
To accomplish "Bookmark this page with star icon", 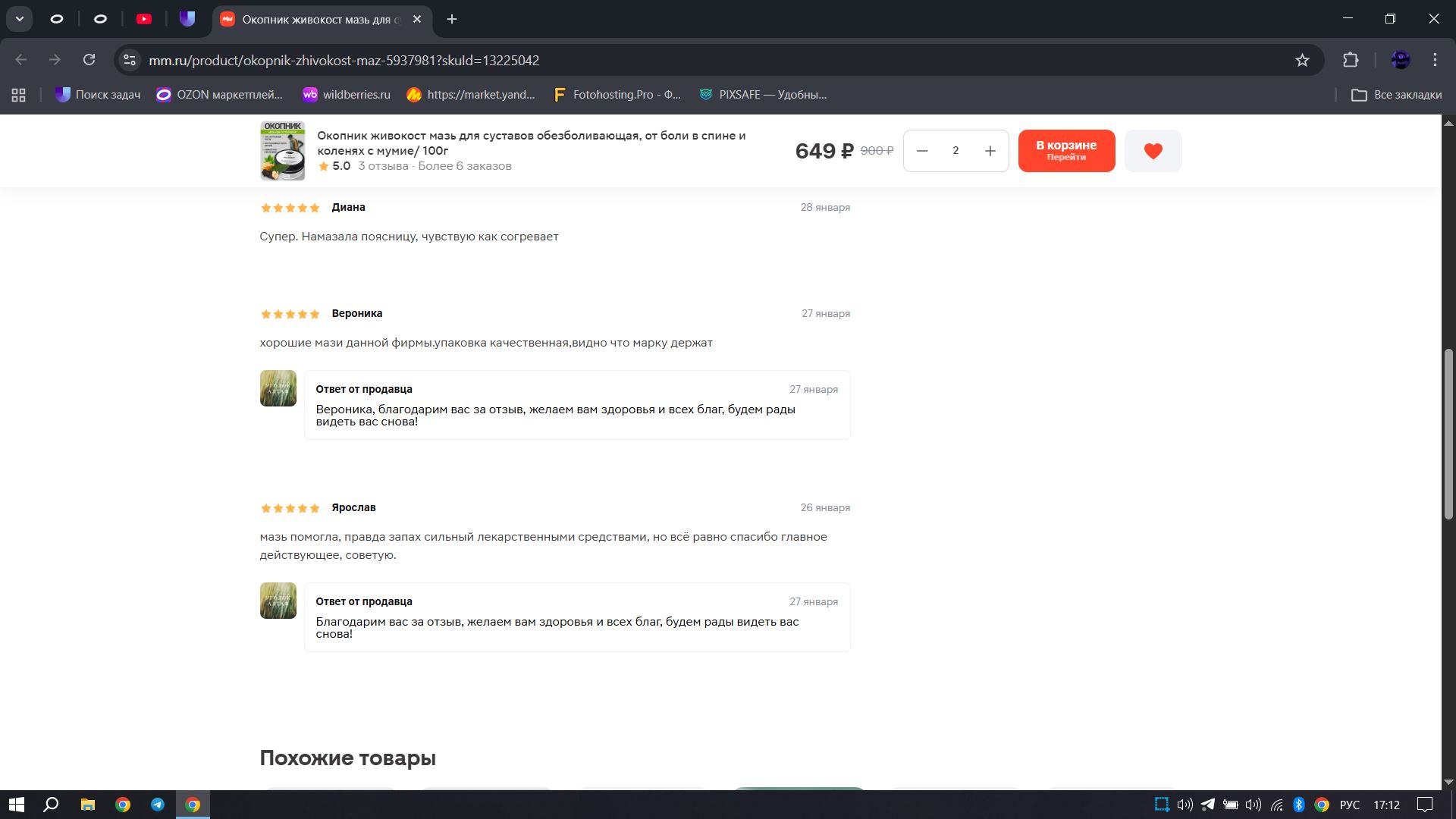I will [x=1302, y=60].
